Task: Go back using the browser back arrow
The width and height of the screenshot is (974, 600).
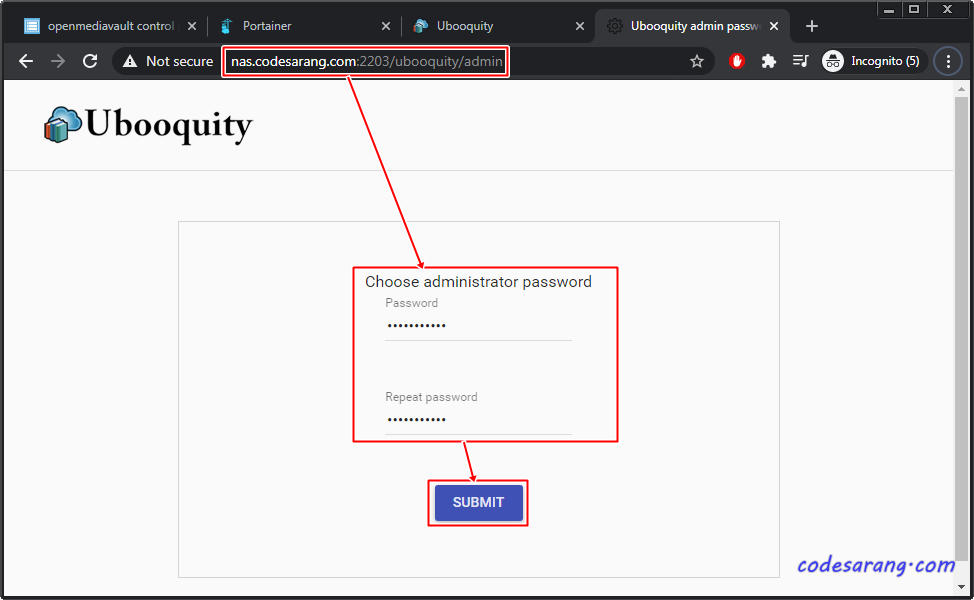Action: click(x=25, y=61)
